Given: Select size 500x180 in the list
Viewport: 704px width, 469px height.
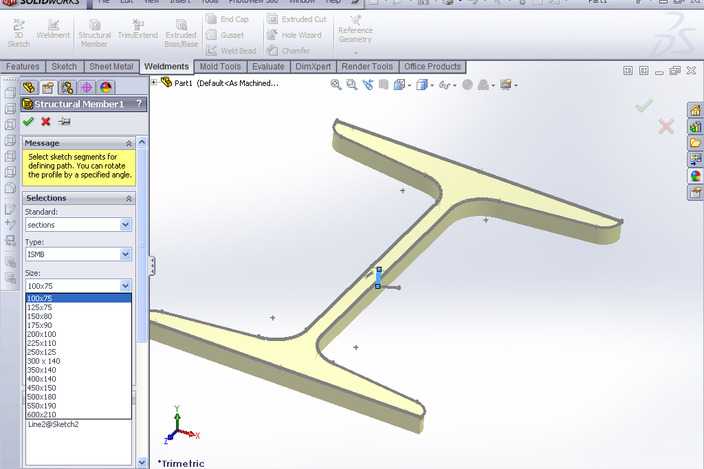Looking at the screenshot, I should pos(79,397).
